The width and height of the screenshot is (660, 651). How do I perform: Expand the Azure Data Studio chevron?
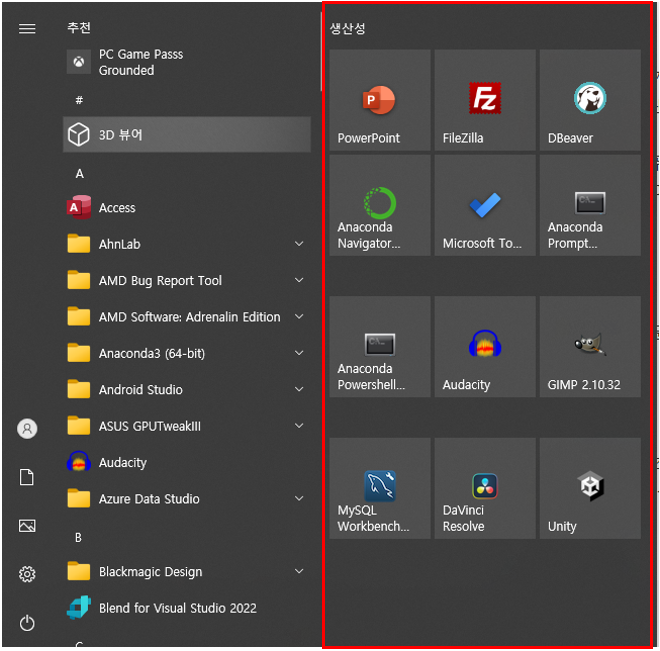click(299, 499)
